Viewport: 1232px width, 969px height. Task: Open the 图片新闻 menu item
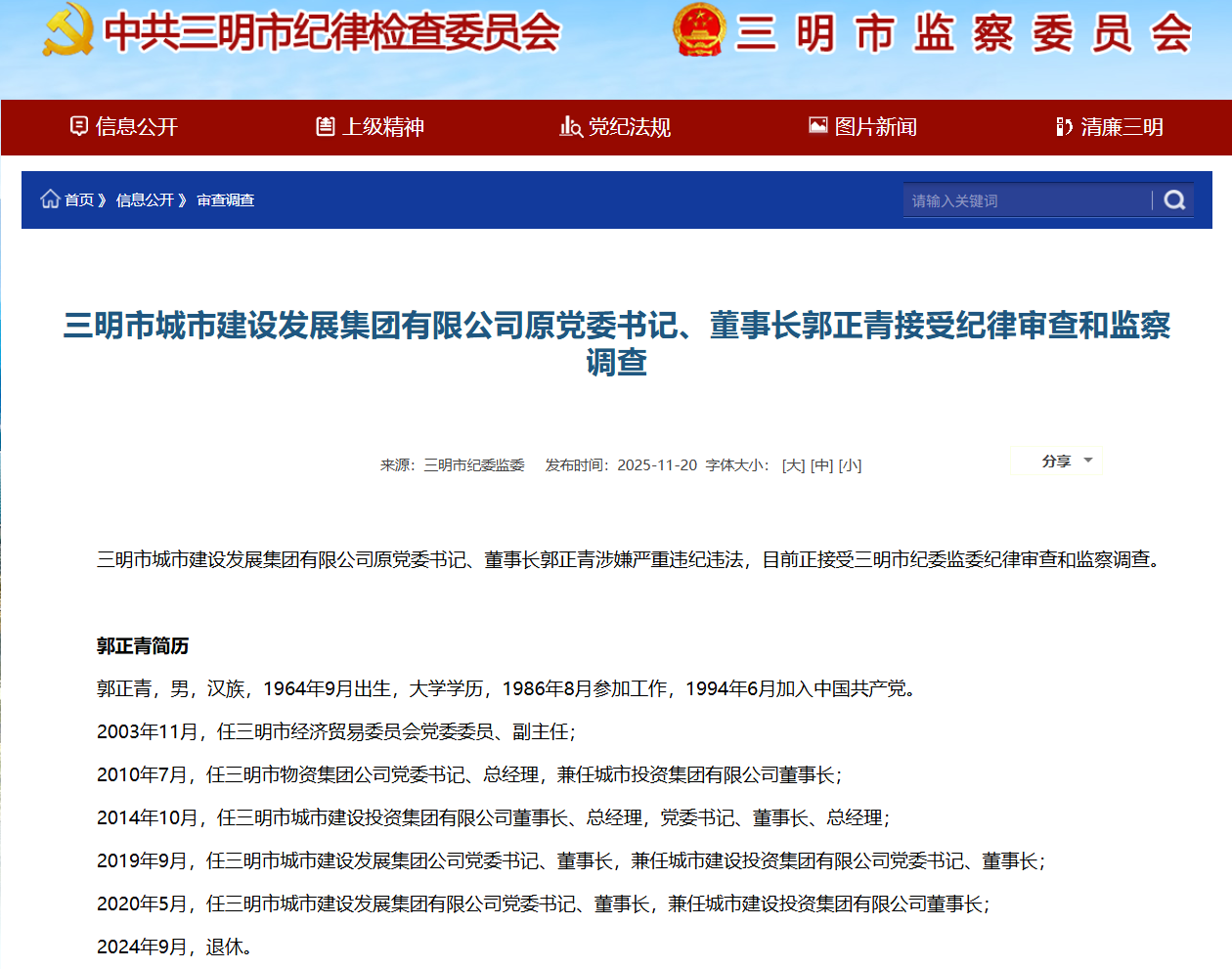tap(875, 127)
